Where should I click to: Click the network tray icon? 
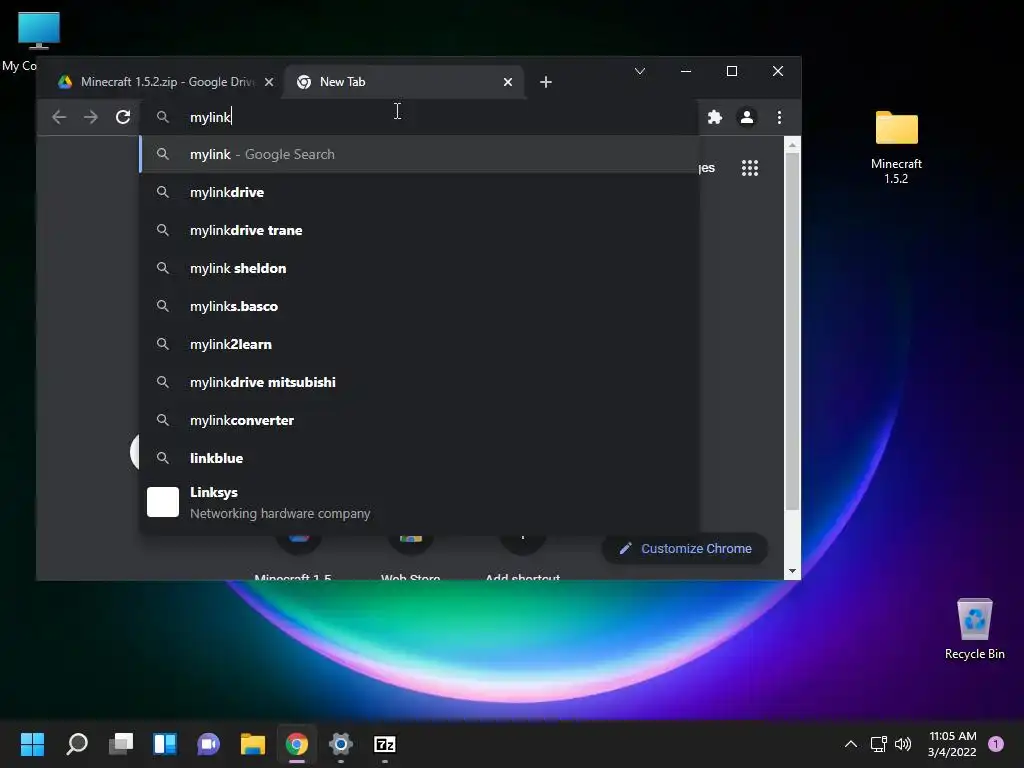[x=879, y=744]
